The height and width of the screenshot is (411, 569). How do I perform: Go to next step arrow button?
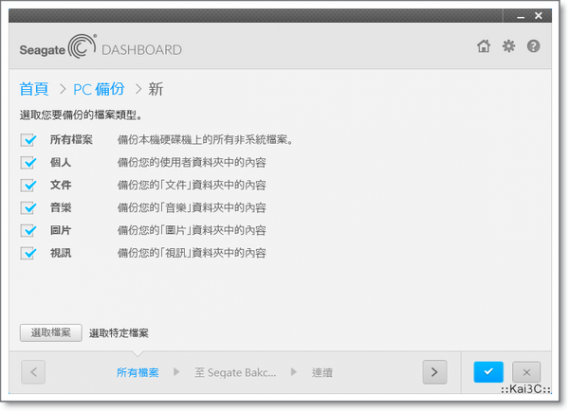[434, 372]
